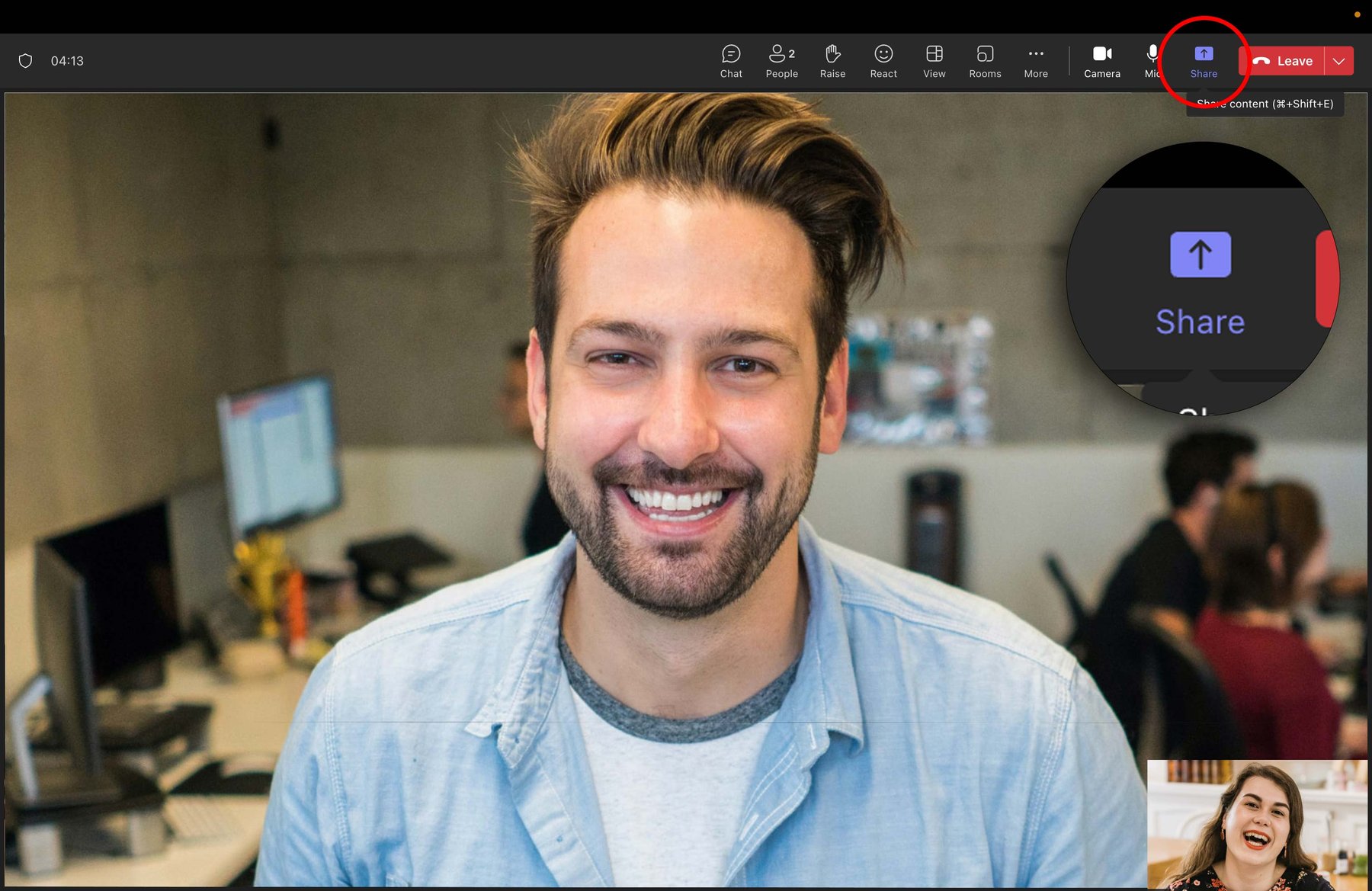
Task: Click the Share content tooltip
Action: click(1263, 104)
